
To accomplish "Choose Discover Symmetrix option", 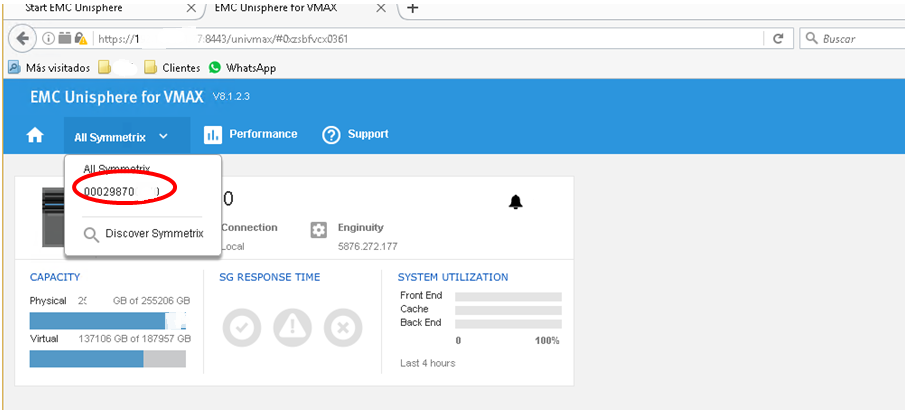I will (x=154, y=234).
